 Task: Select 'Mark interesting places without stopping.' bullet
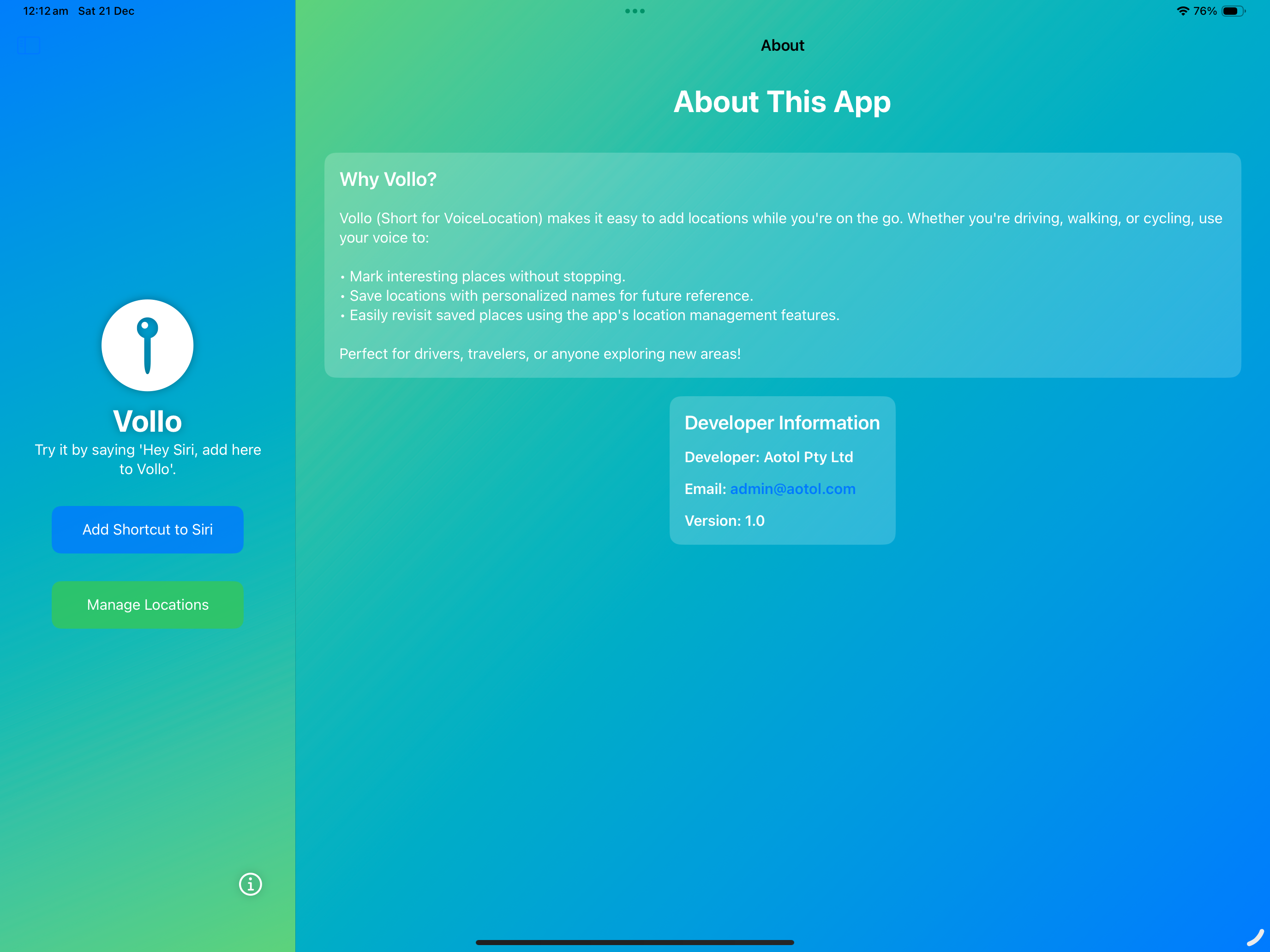[x=482, y=277]
